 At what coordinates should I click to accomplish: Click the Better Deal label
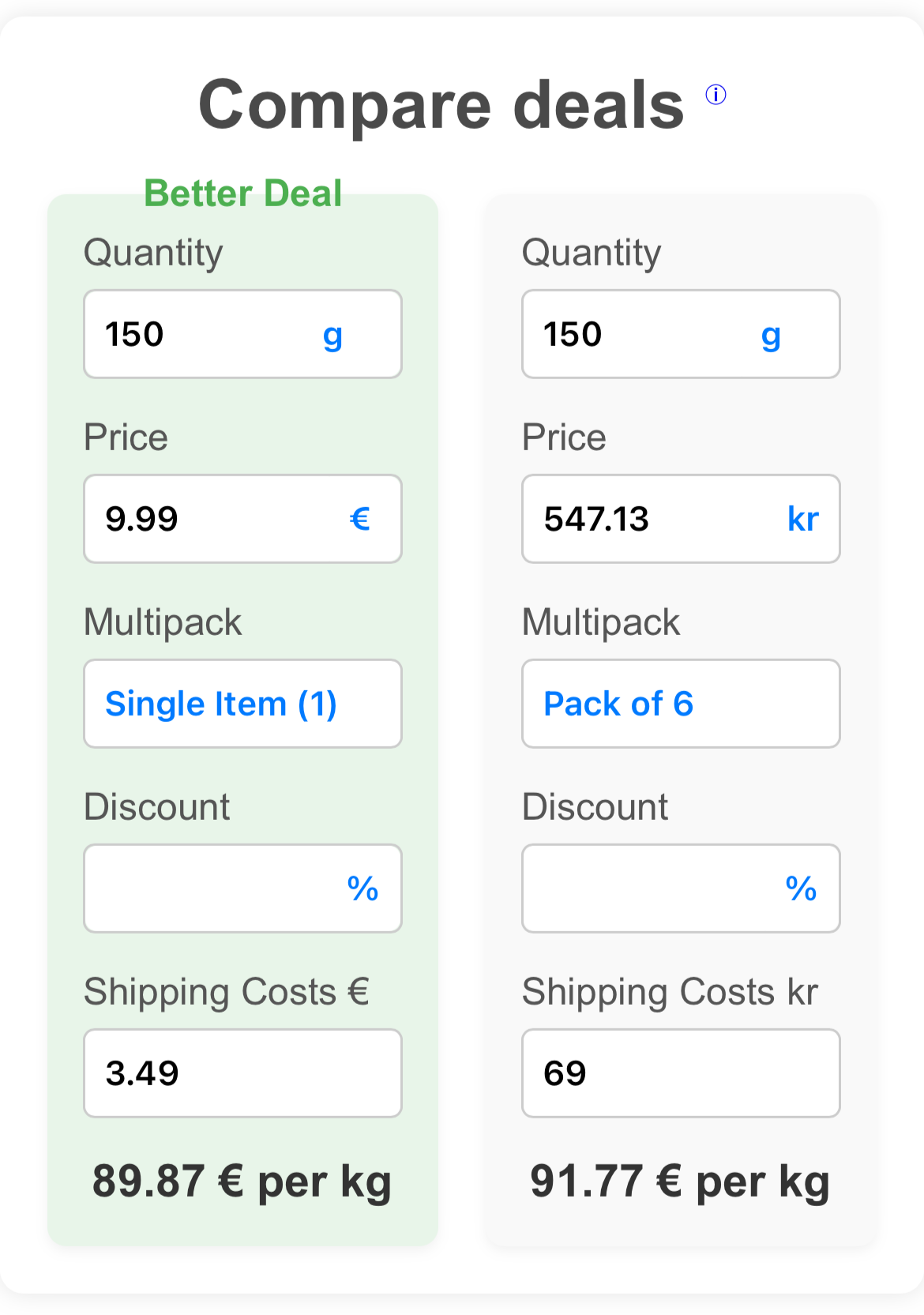pyautogui.click(x=243, y=193)
